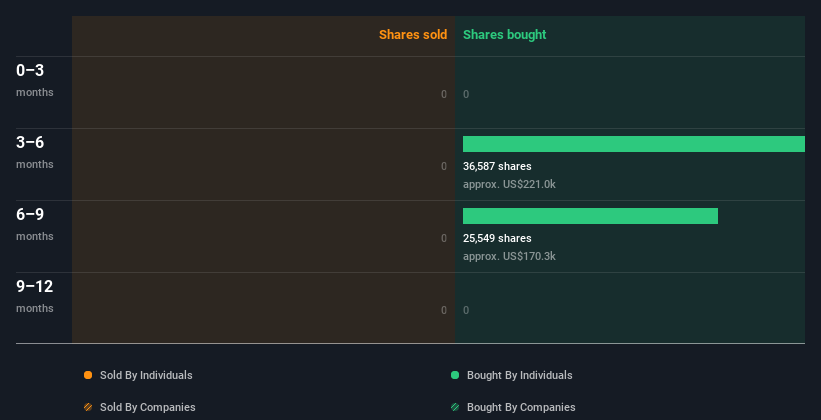The width and height of the screenshot is (821, 420).
Task: Click the green bar for 3–6 months
Action: pos(634,144)
